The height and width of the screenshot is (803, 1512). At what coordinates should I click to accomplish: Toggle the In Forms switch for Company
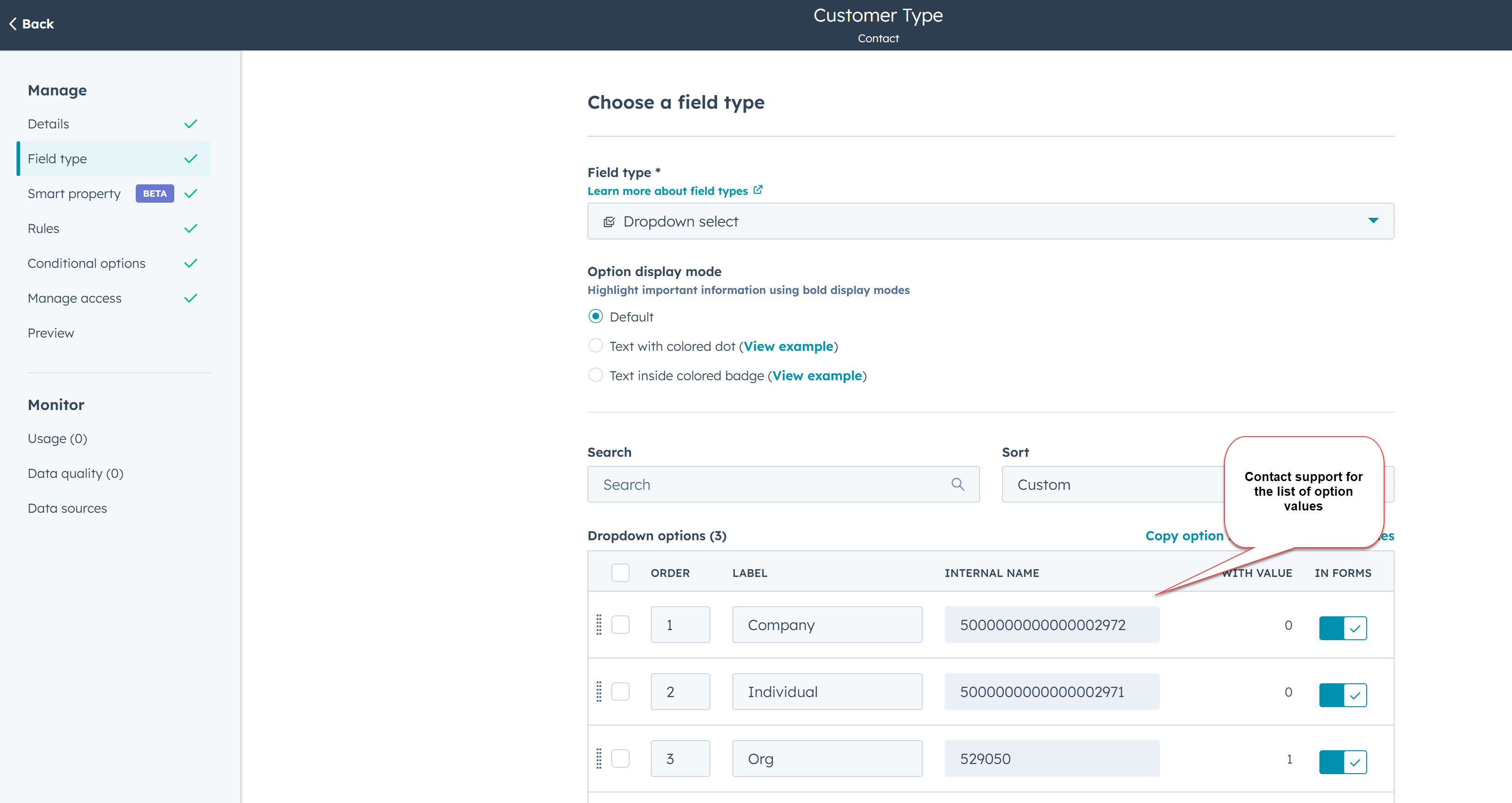click(1342, 628)
